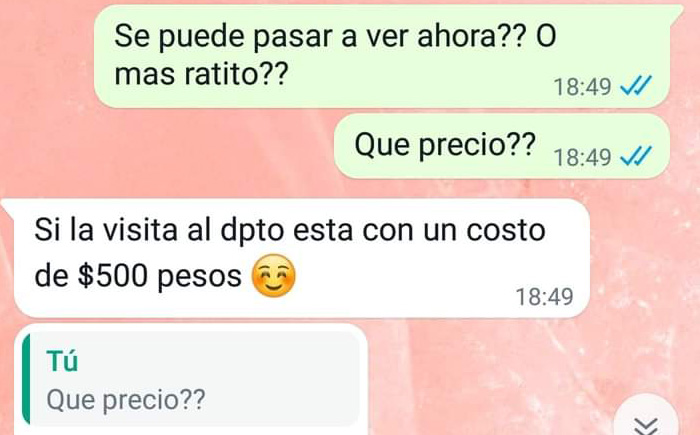Select the 'Si la visita al dpto' message
Screen dimensions: 700x435
pos(302,259)
